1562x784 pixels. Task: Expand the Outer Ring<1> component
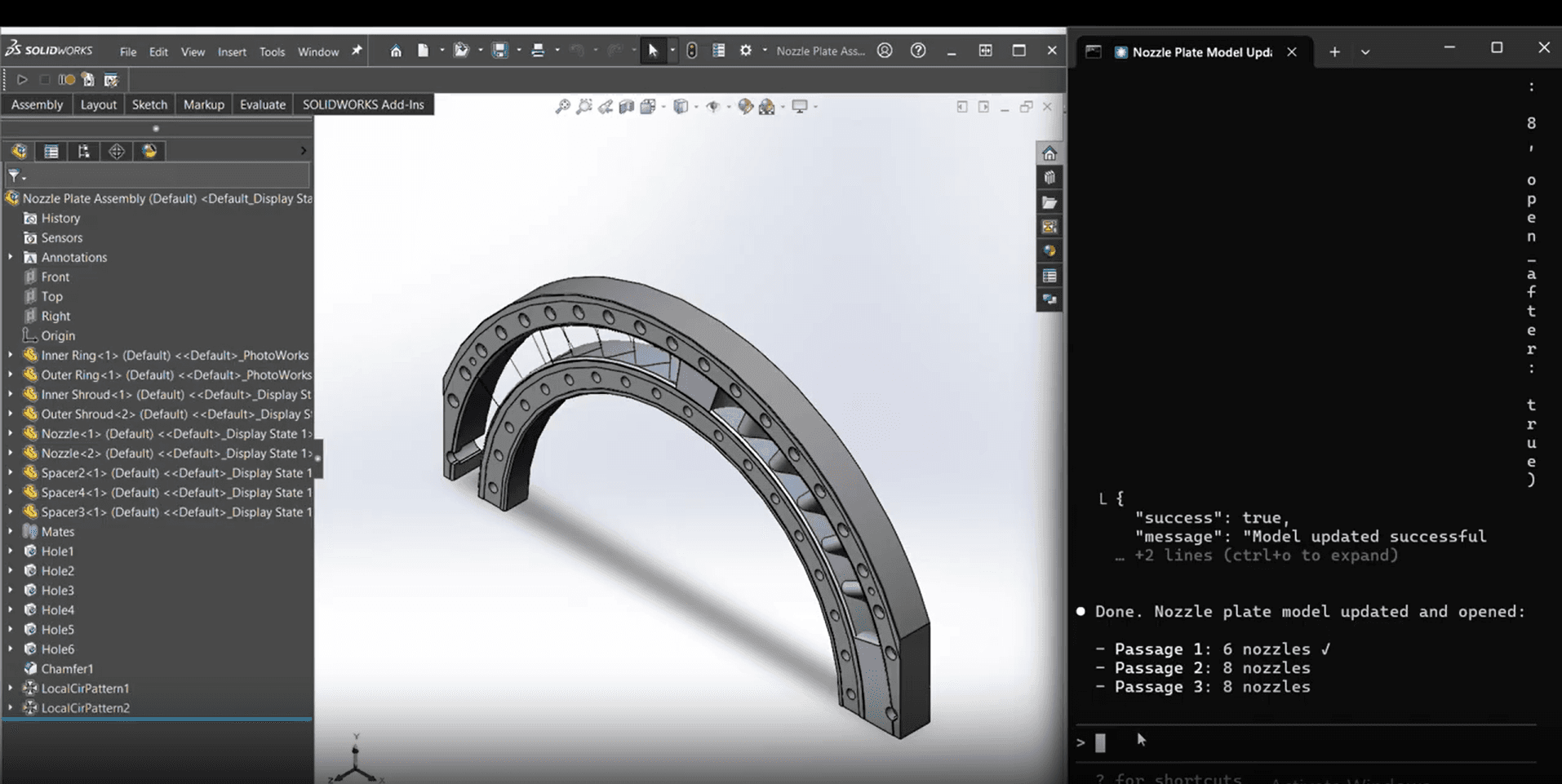(11, 374)
